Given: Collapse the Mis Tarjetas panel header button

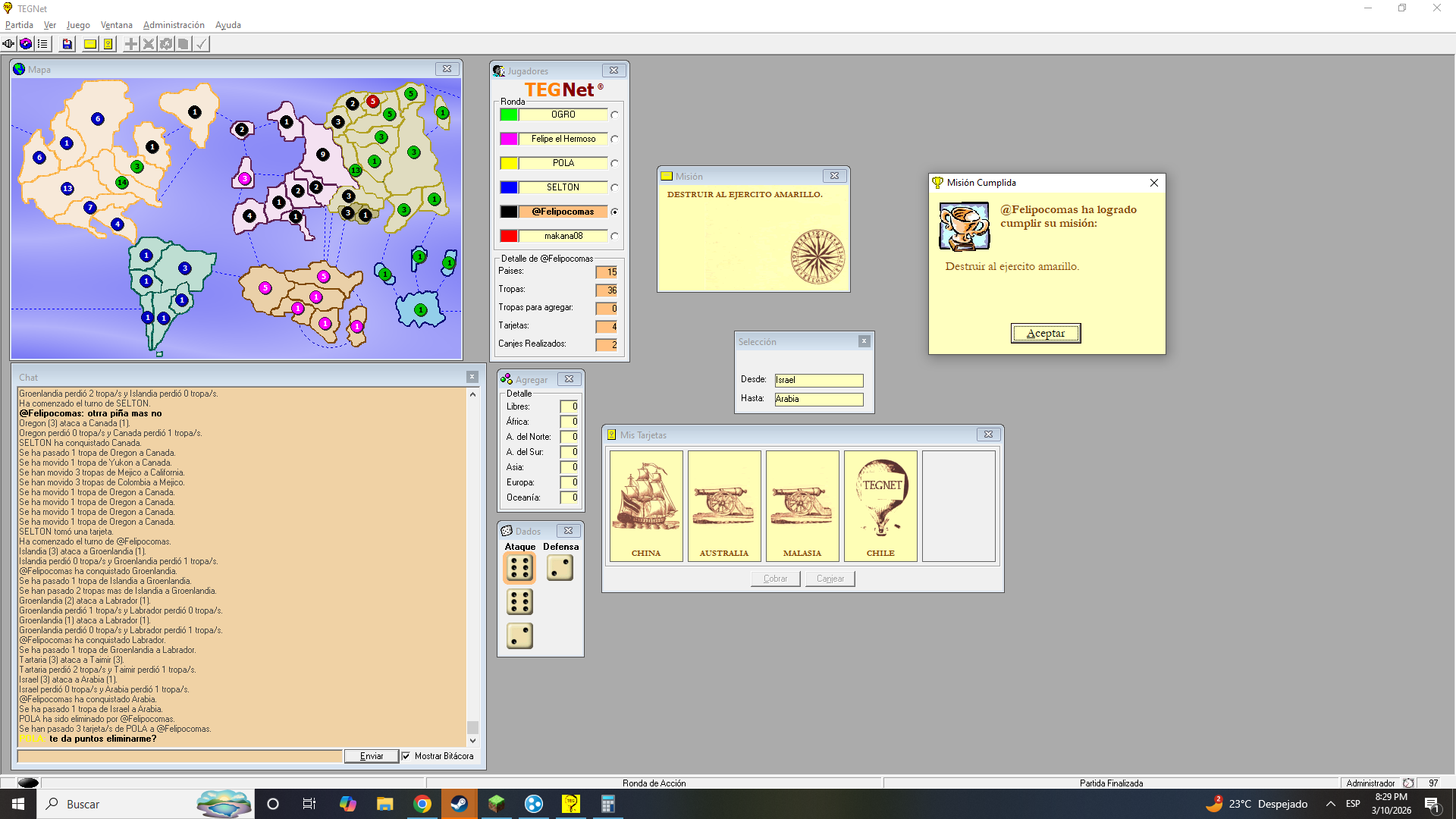Looking at the screenshot, I should (987, 435).
